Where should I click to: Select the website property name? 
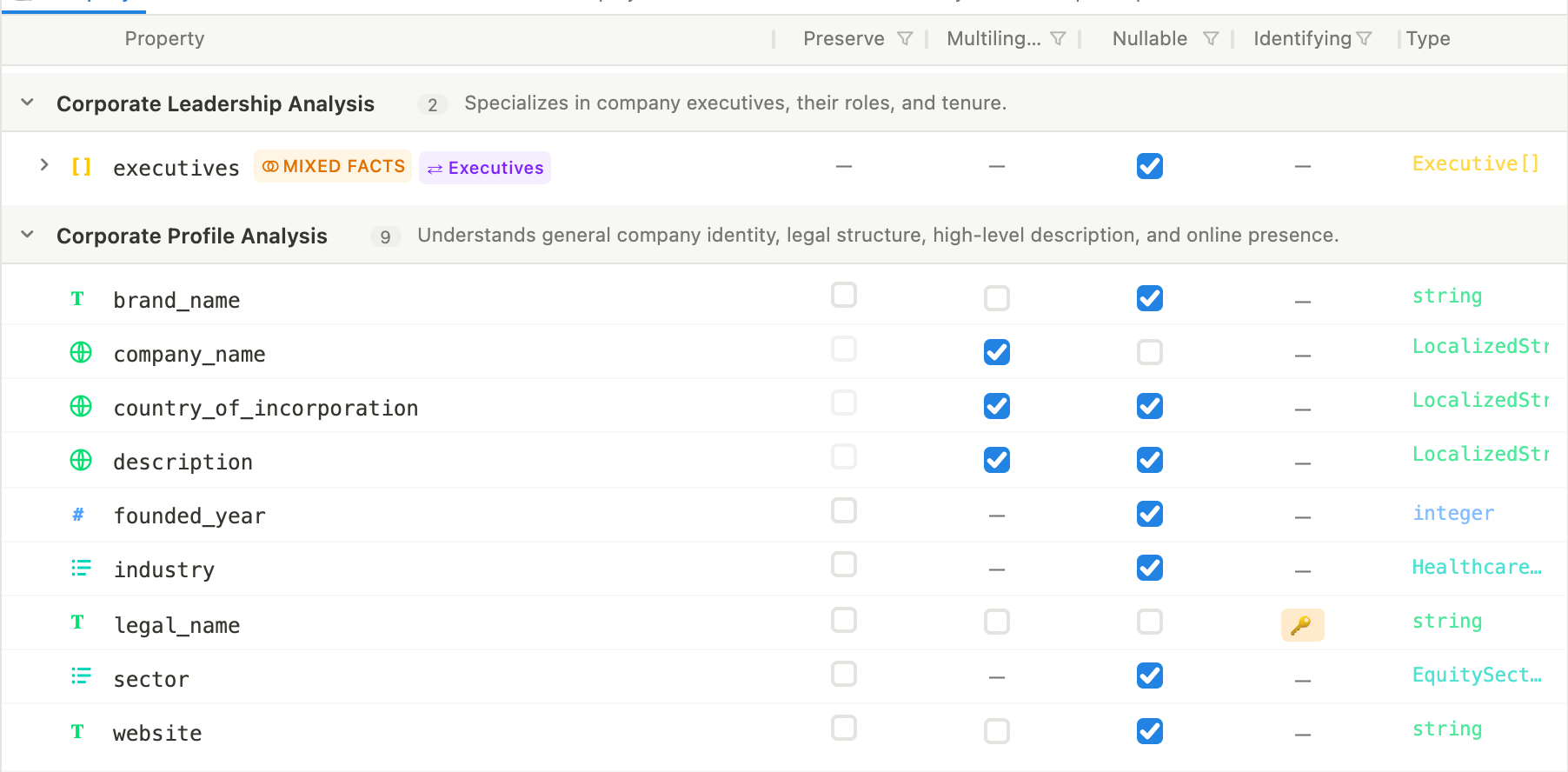pyautogui.click(x=157, y=734)
